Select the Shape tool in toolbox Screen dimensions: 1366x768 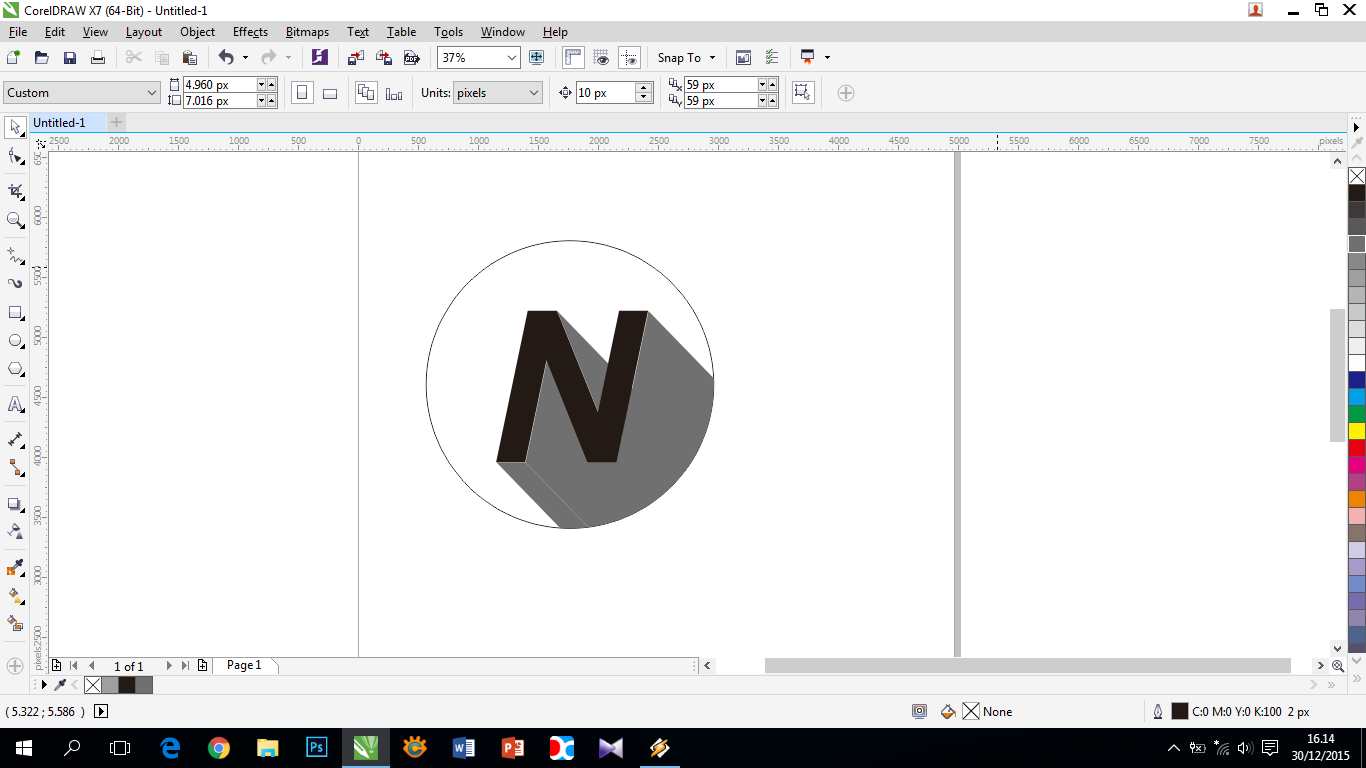[15, 156]
